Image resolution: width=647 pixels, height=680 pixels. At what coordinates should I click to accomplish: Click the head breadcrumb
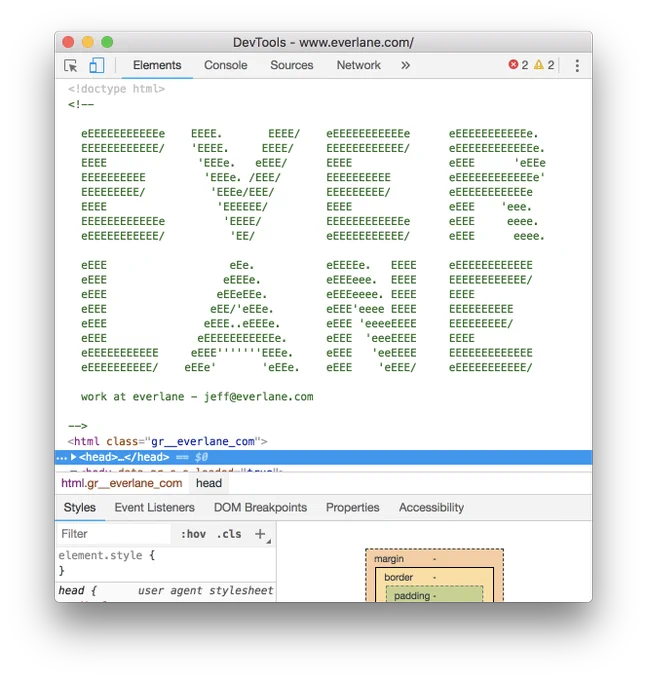pos(209,483)
